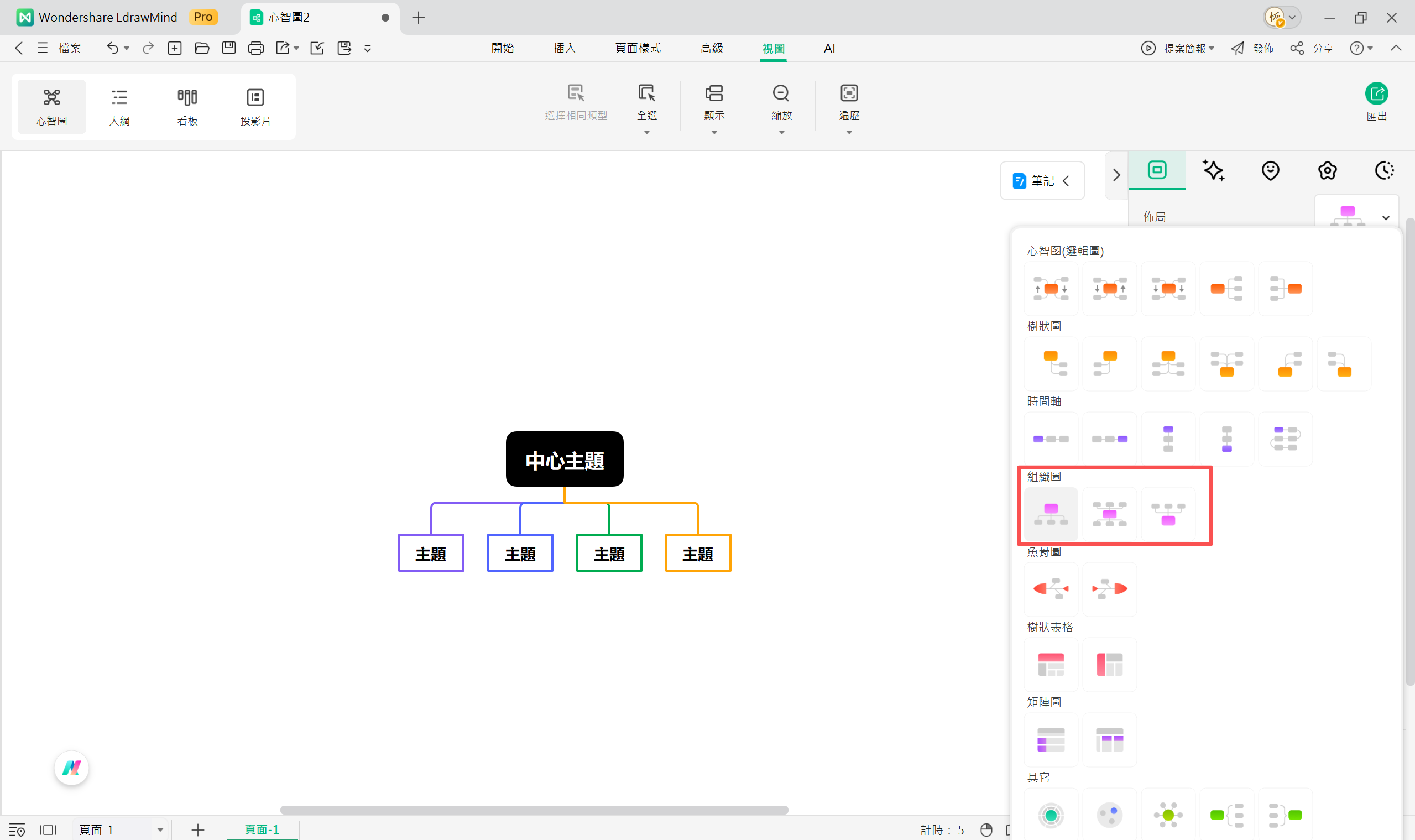Open the AI sparkle panel tab
The width and height of the screenshot is (1415, 840).
coord(1213,170)
